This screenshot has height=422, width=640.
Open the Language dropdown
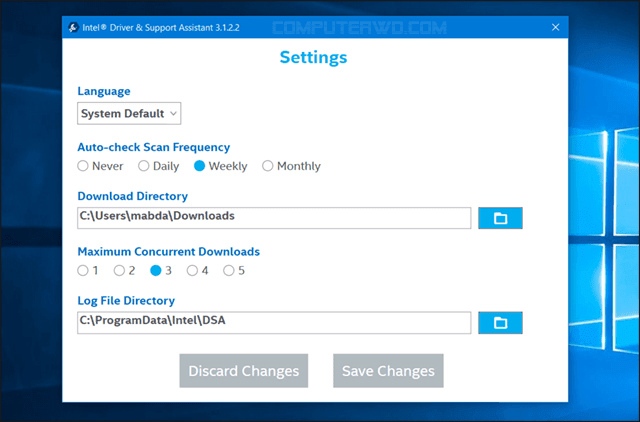tap(129, 113)
